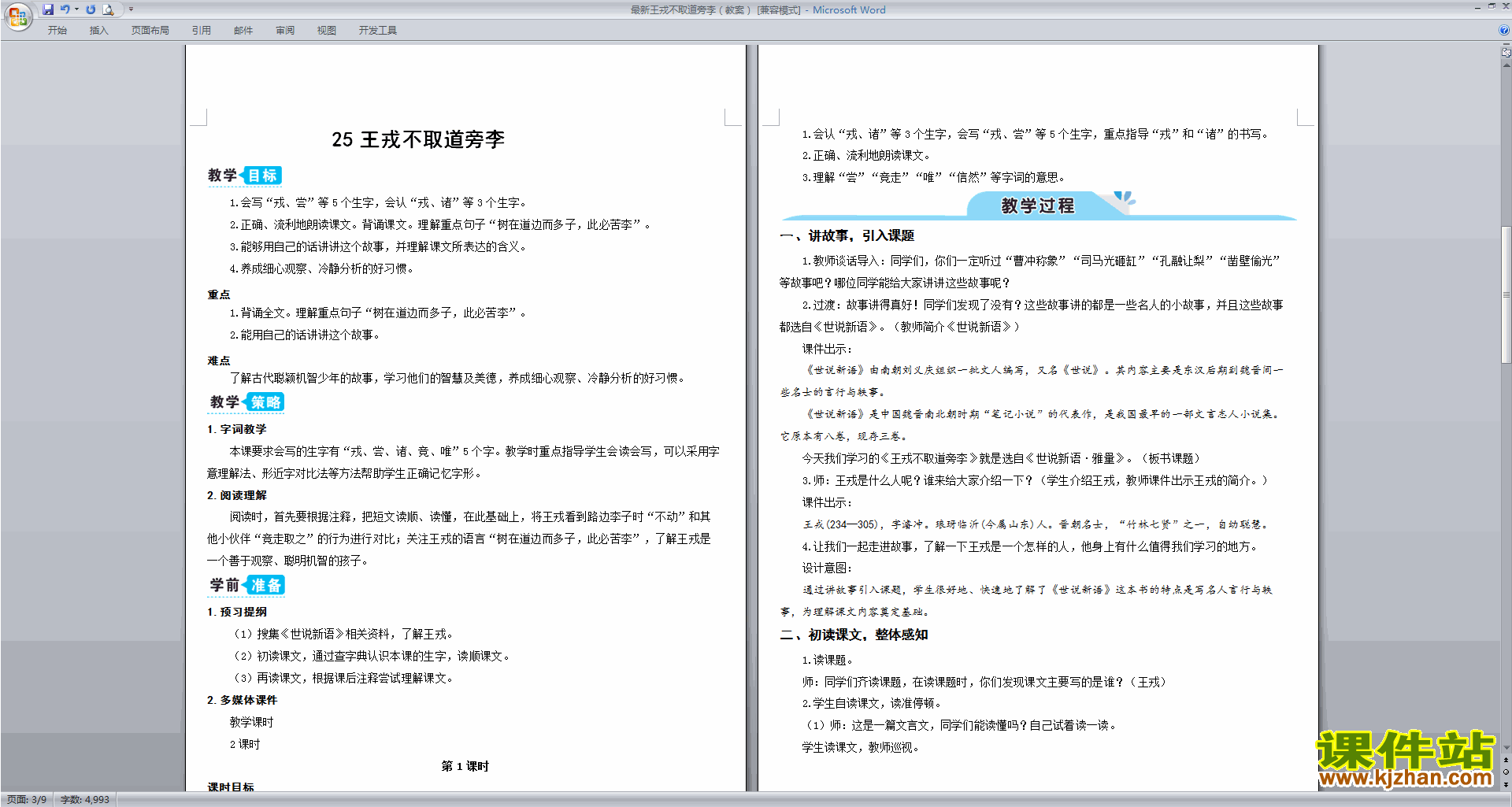Click the centered 第 1 课时 heading

point(465,766)
